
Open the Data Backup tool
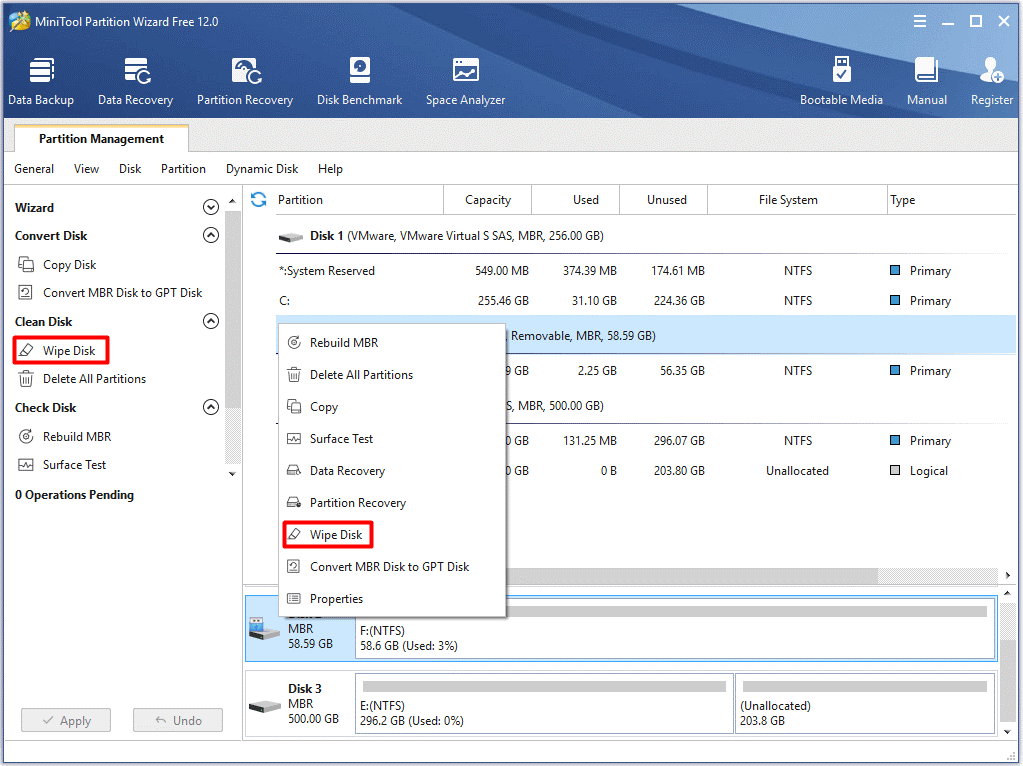point(41,82)
